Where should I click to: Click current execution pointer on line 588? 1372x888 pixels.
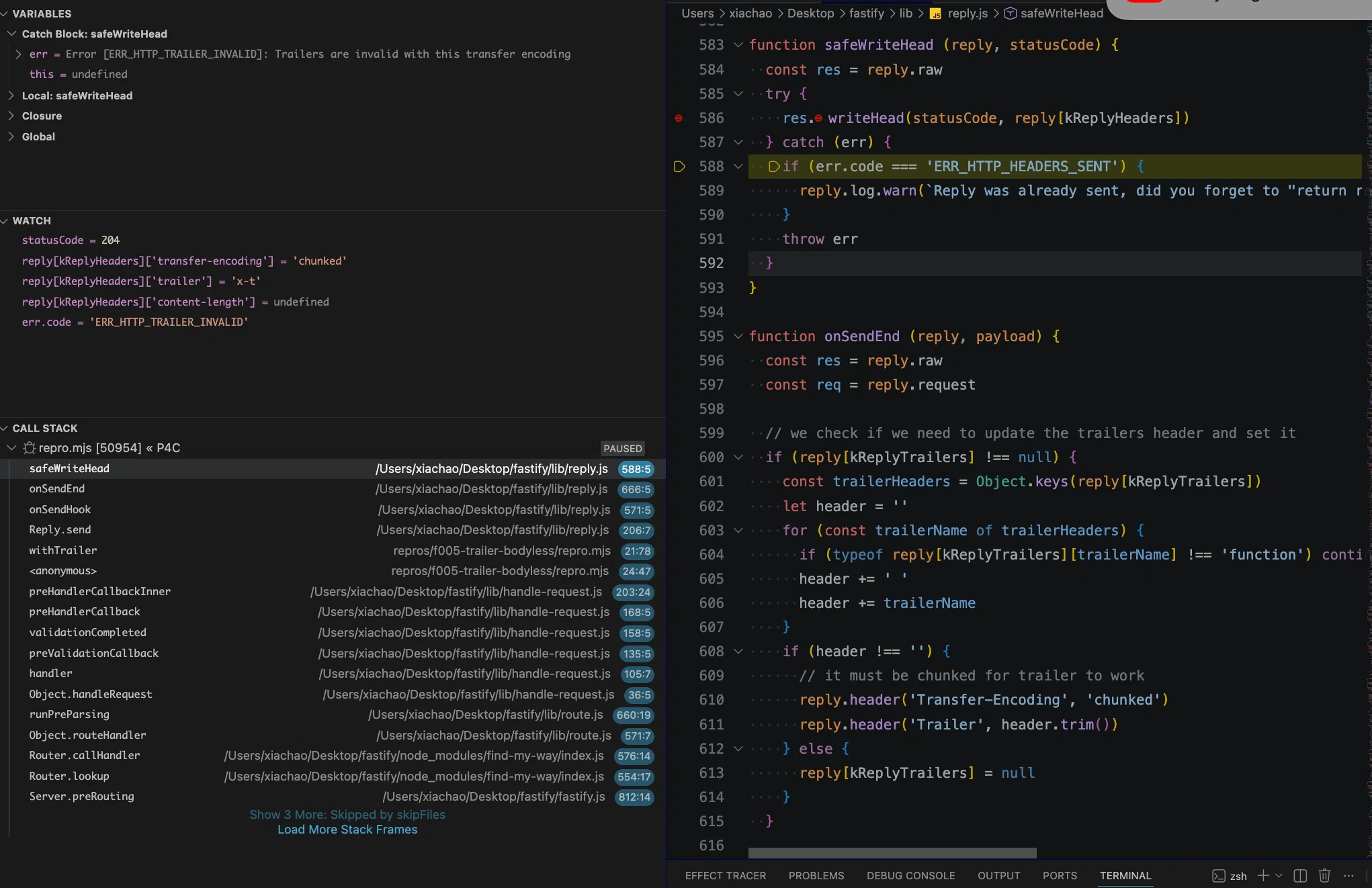click(679, 167)
